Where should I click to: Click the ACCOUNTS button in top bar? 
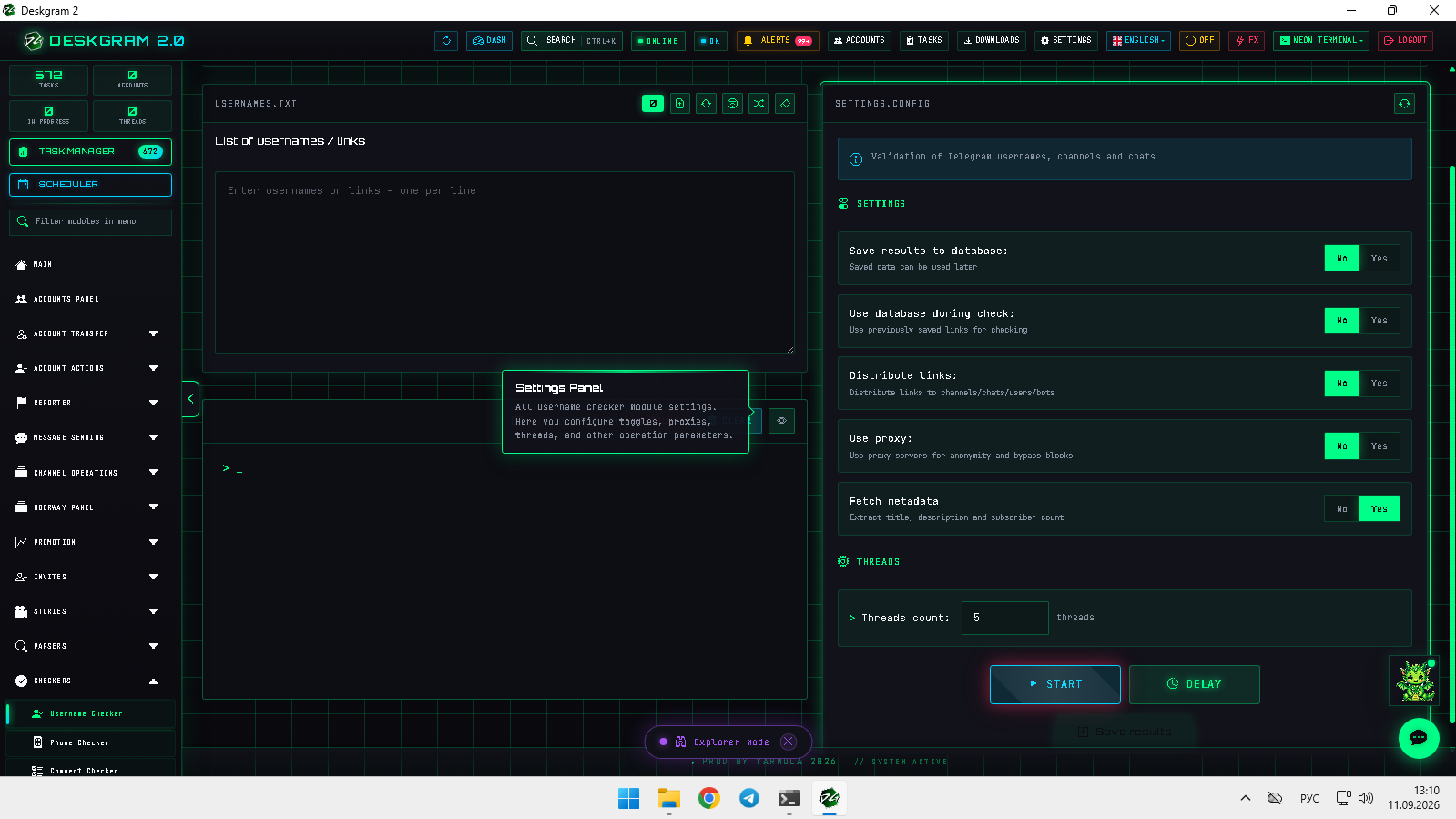tap(860, 41)
